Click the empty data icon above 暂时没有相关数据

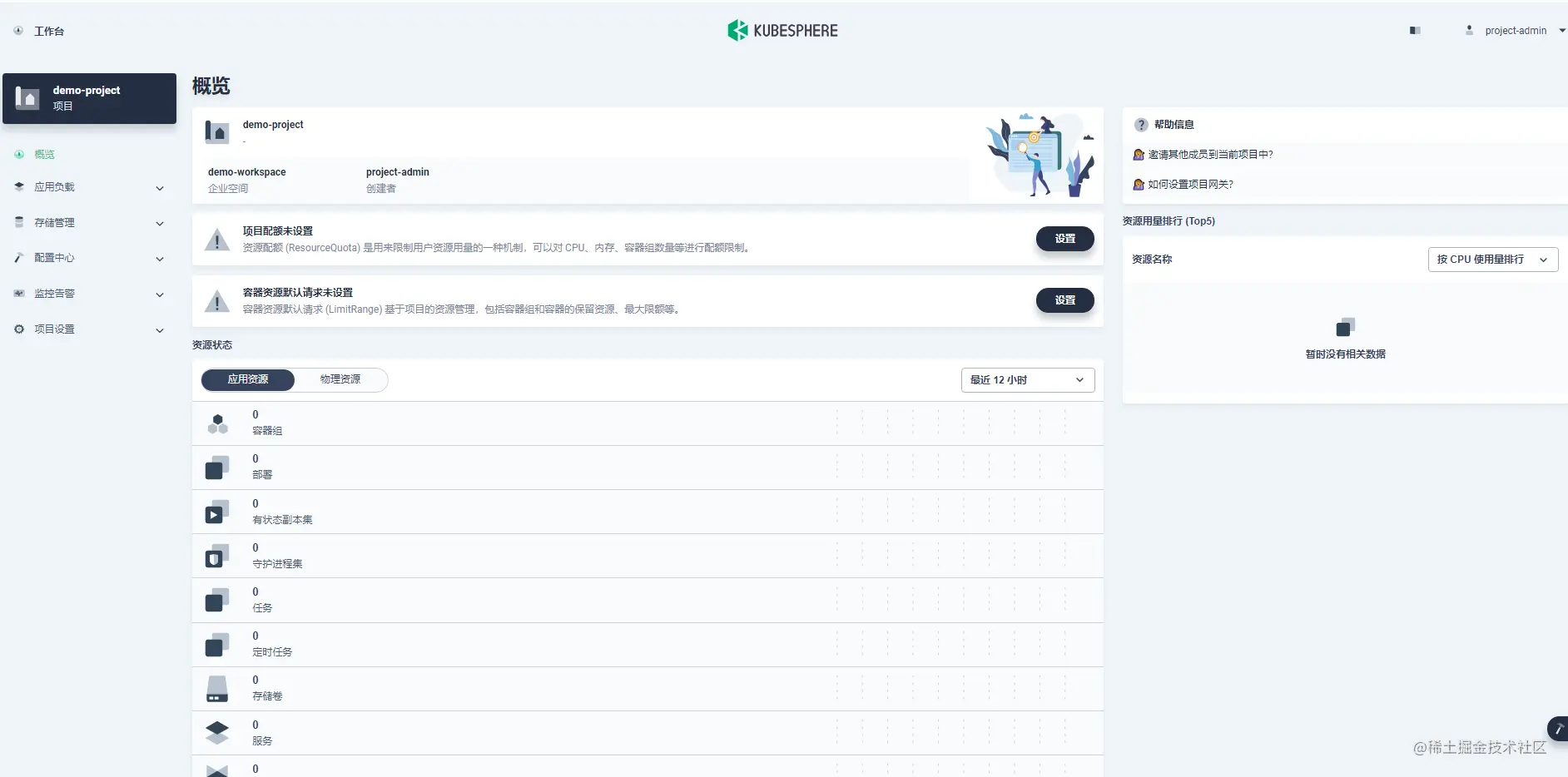click(1346, 327)
